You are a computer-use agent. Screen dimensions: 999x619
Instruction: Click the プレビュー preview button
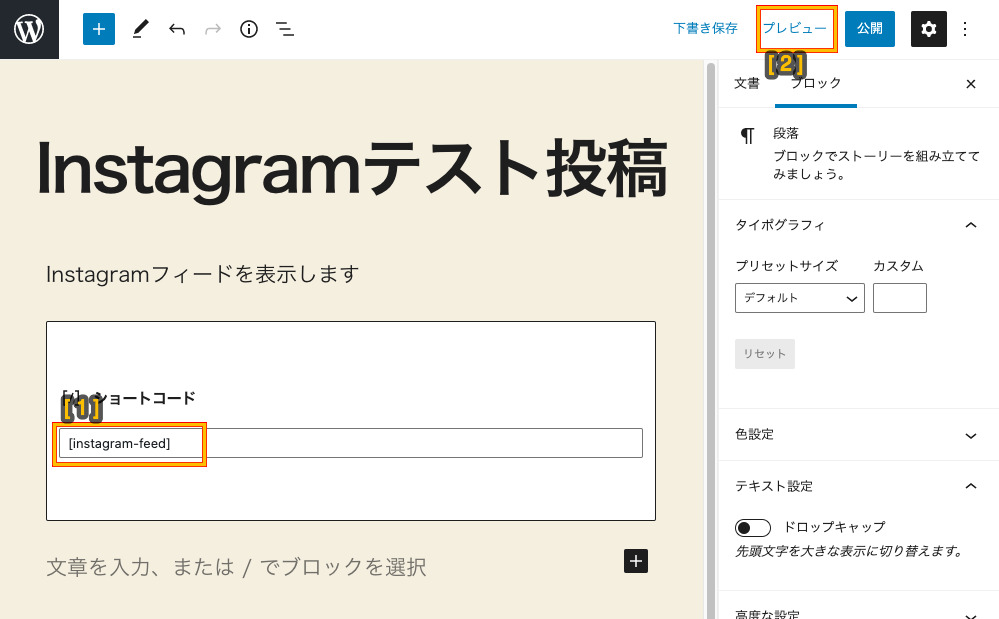[x=794, y=29]
